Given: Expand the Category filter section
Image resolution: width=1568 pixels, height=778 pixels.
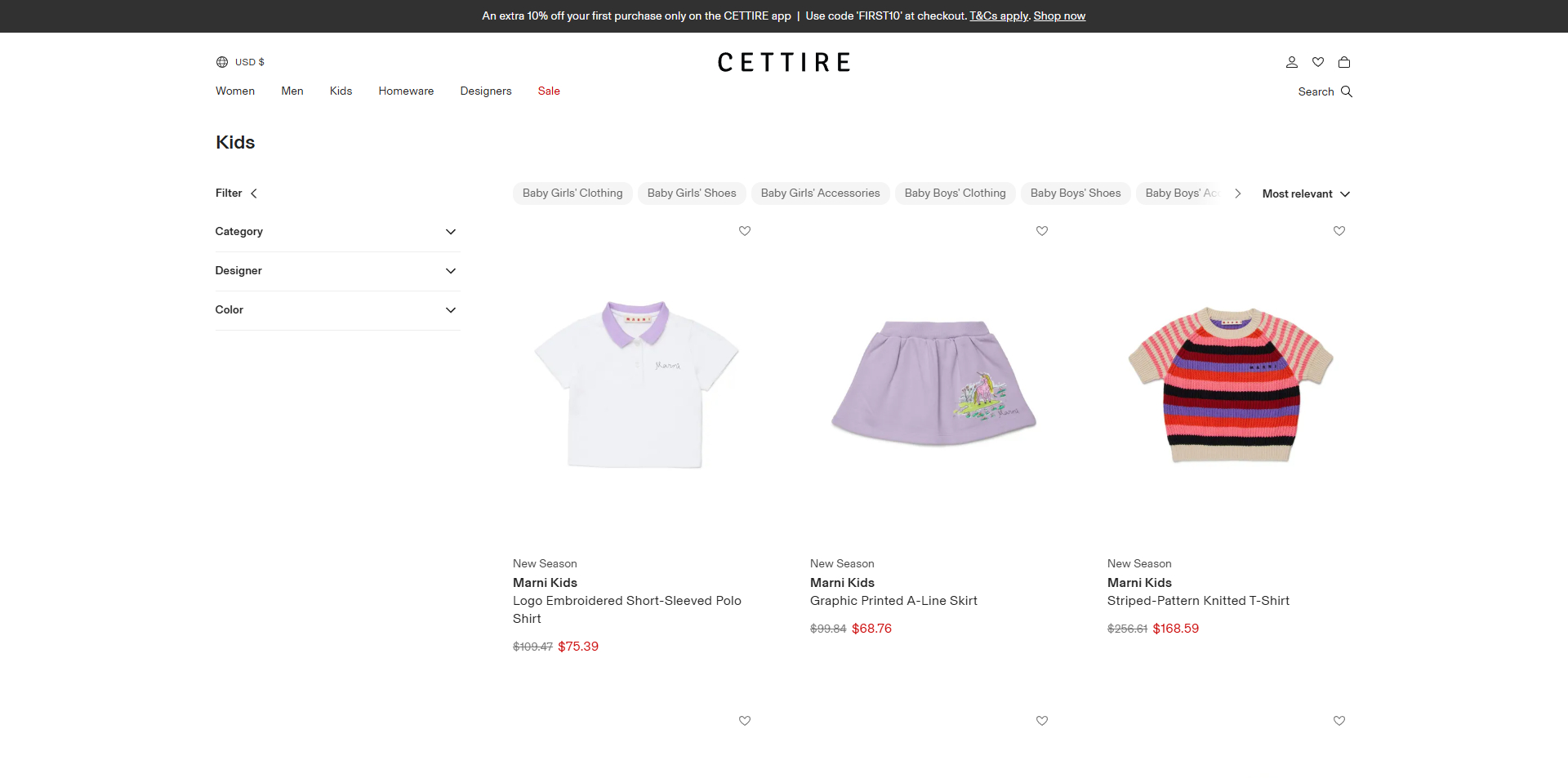Looking at the screenshot, I should click(x=336, y=232).
